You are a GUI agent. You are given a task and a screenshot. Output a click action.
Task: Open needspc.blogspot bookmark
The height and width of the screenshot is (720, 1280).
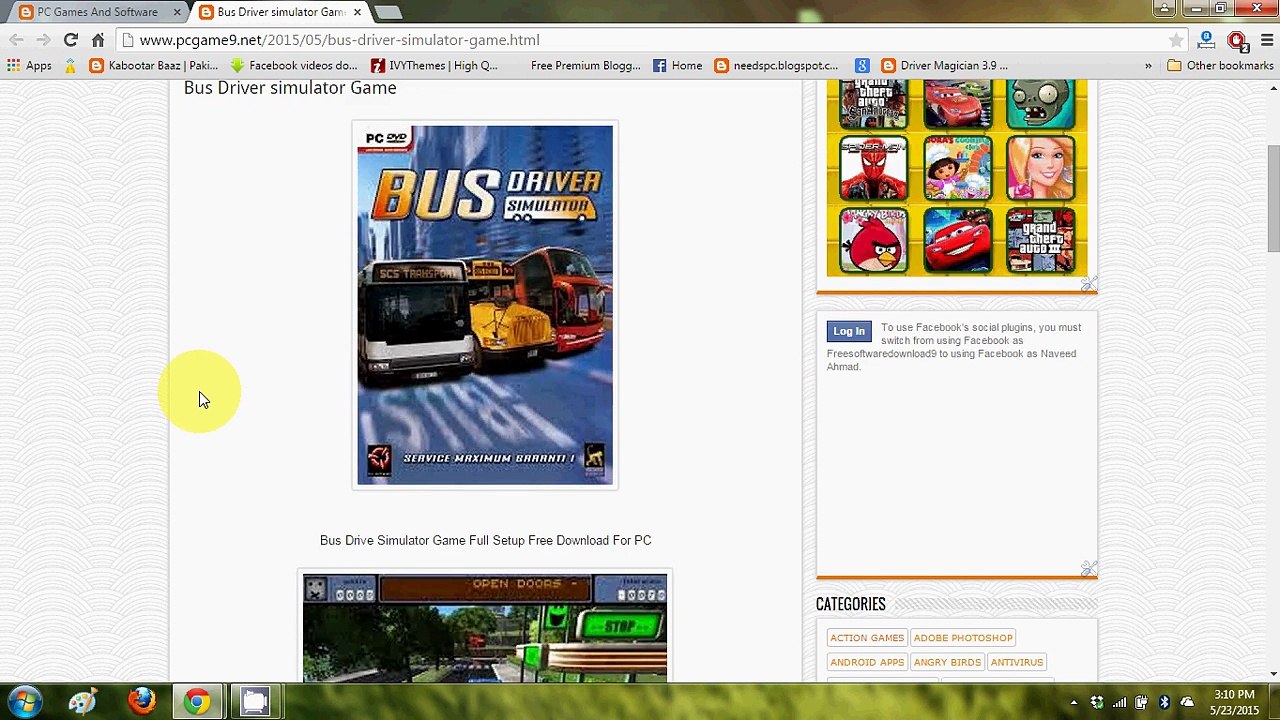777,66
